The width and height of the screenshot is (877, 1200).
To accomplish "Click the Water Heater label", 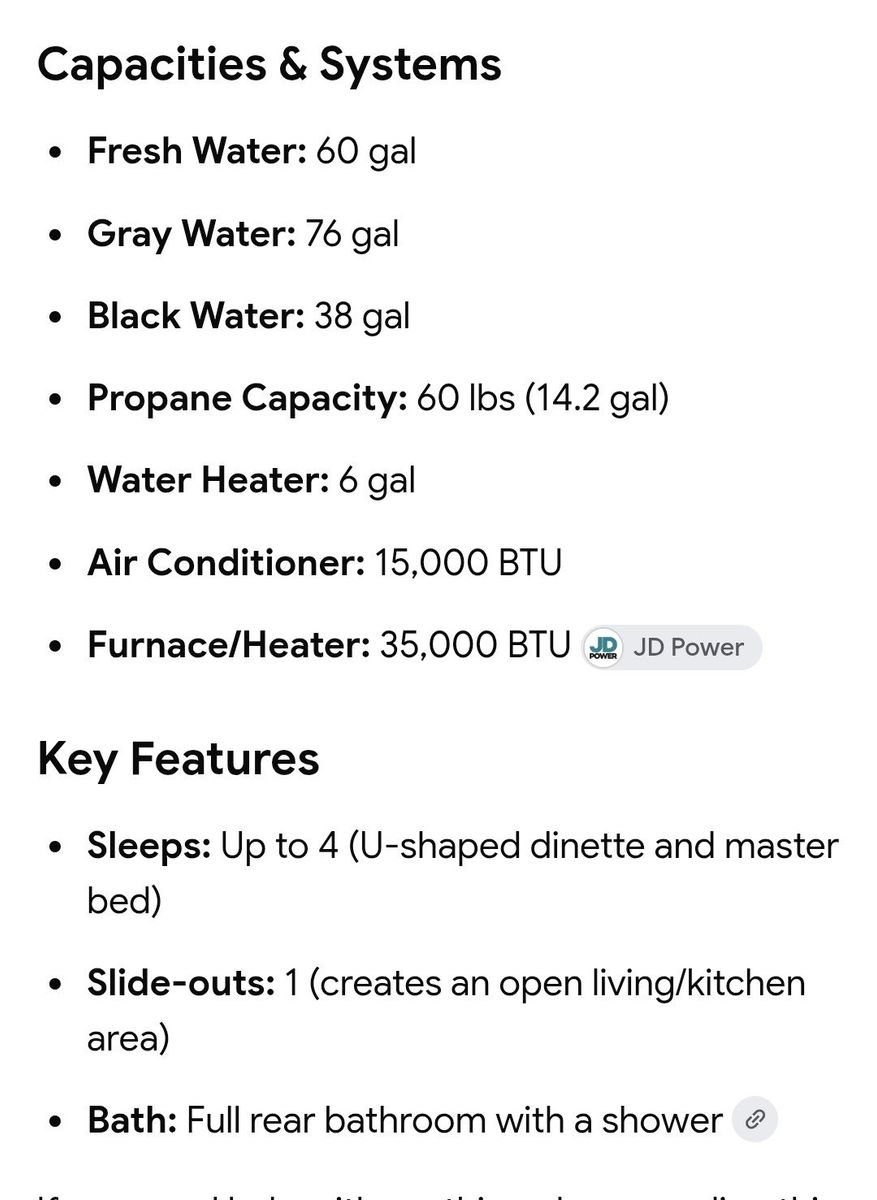I will click(208, 481).
